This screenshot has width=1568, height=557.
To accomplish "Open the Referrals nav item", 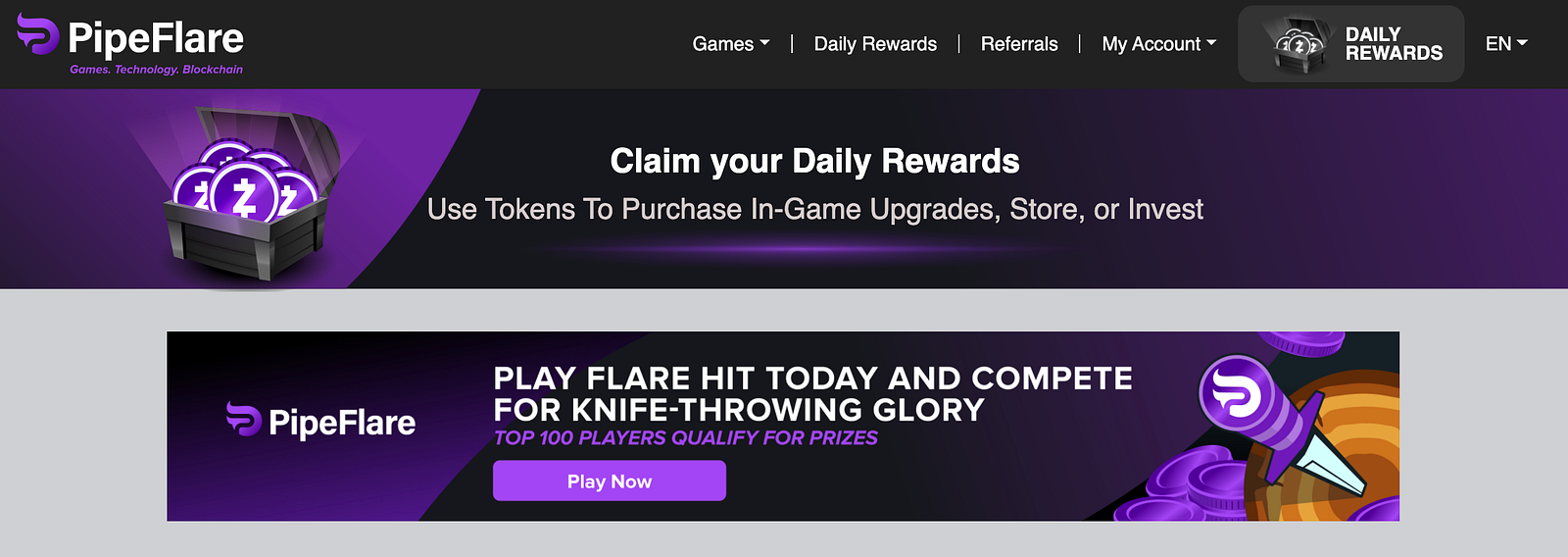I will [1019, 44].
